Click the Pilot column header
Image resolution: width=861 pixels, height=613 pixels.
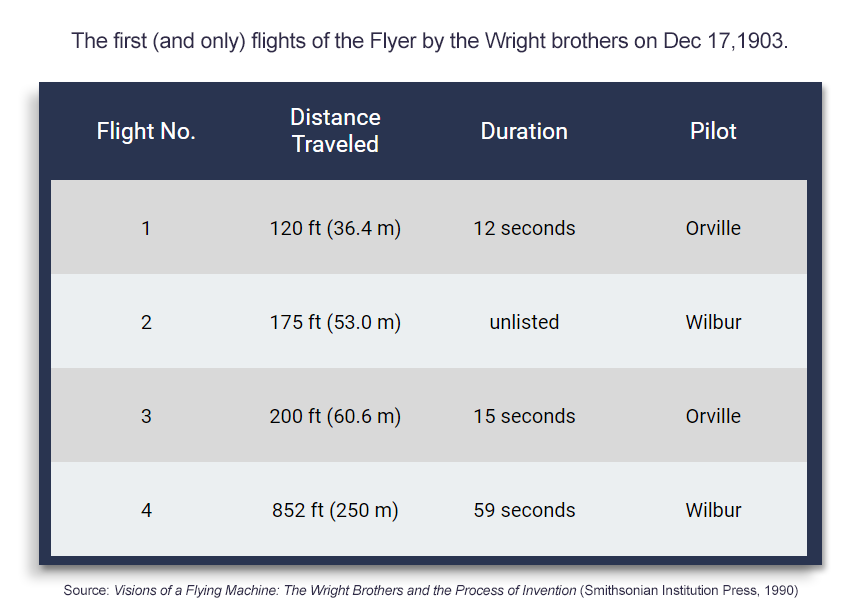click(x=713, y=131)
